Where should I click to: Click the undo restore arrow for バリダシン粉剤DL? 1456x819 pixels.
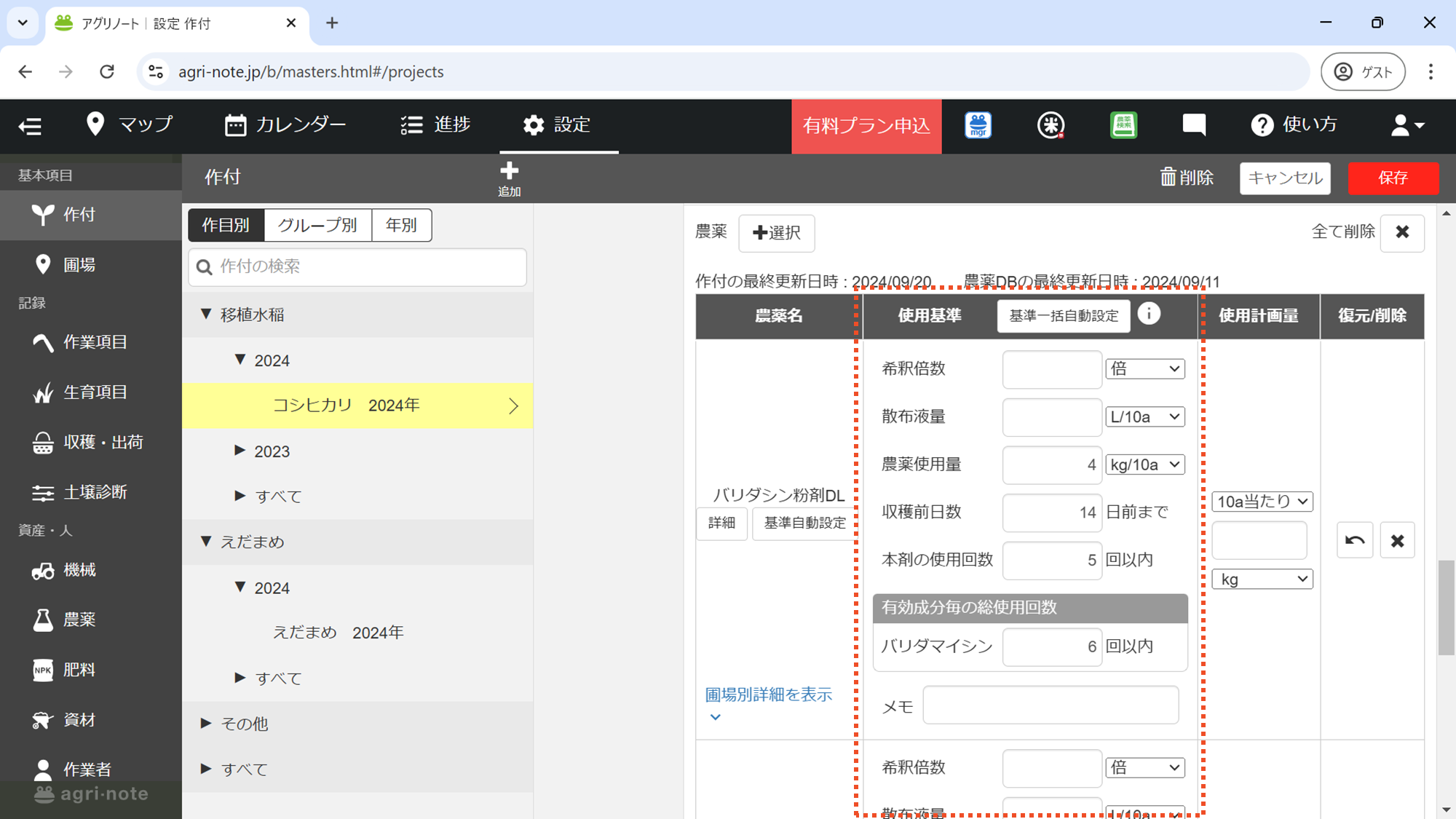(1354, 540)
